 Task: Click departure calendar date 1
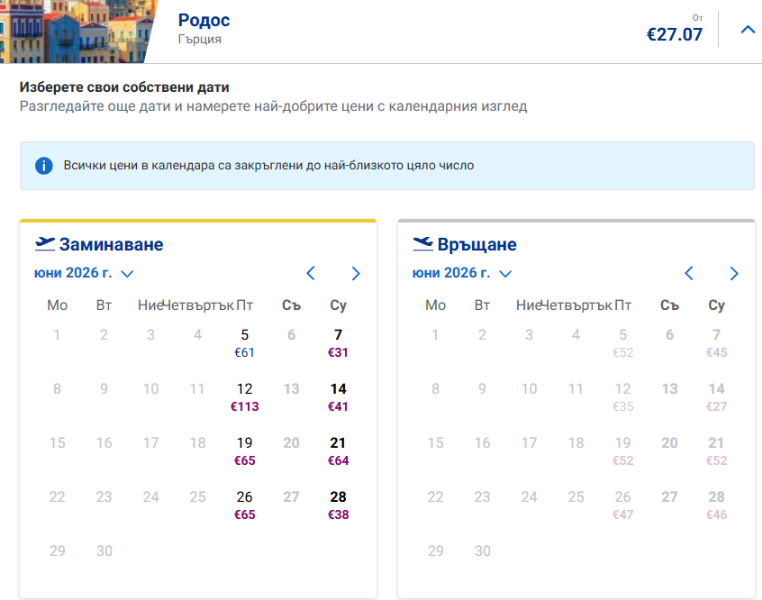pyautogui.click(x=57, y=335)
